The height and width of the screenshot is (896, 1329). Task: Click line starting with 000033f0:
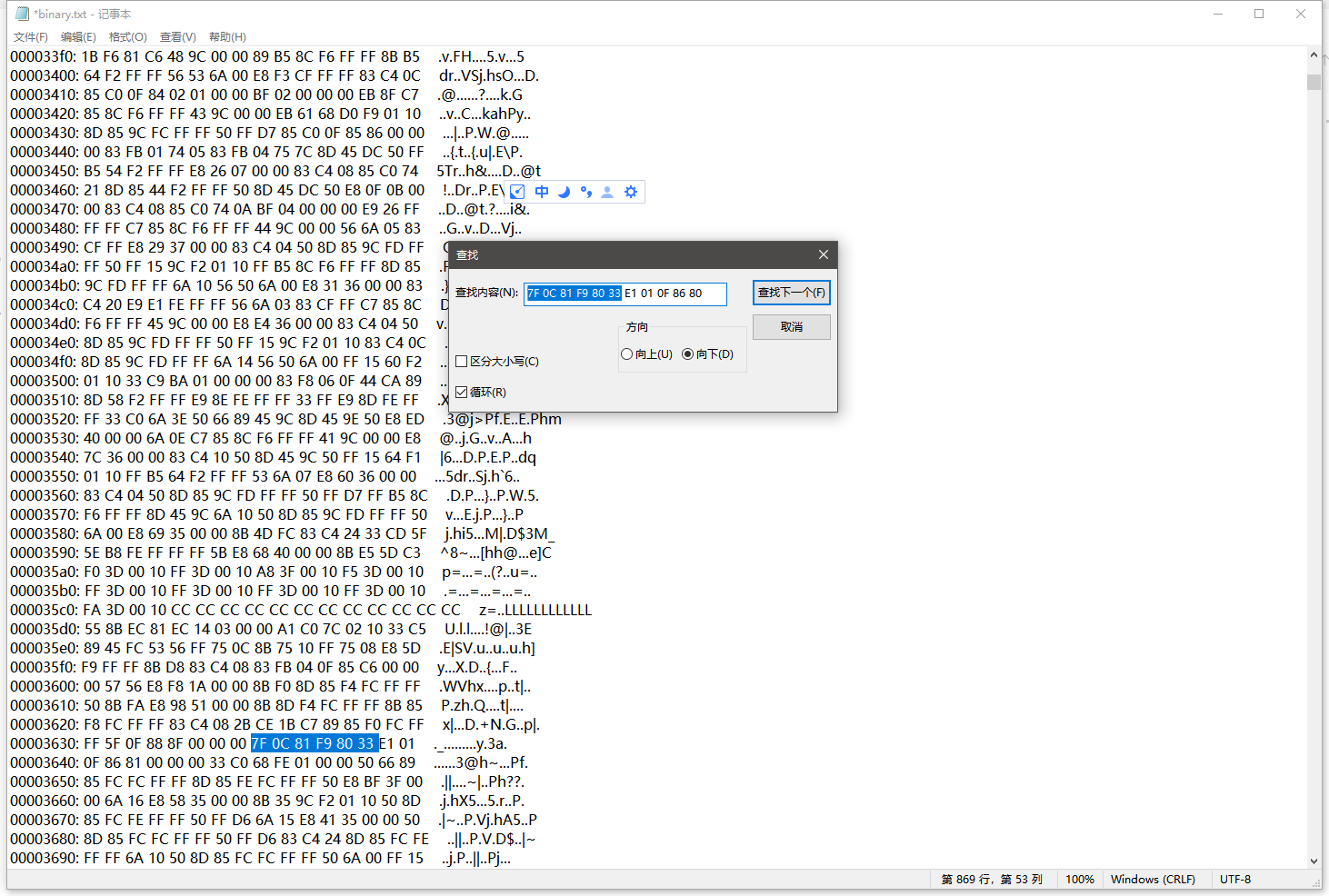click(267, 56)
